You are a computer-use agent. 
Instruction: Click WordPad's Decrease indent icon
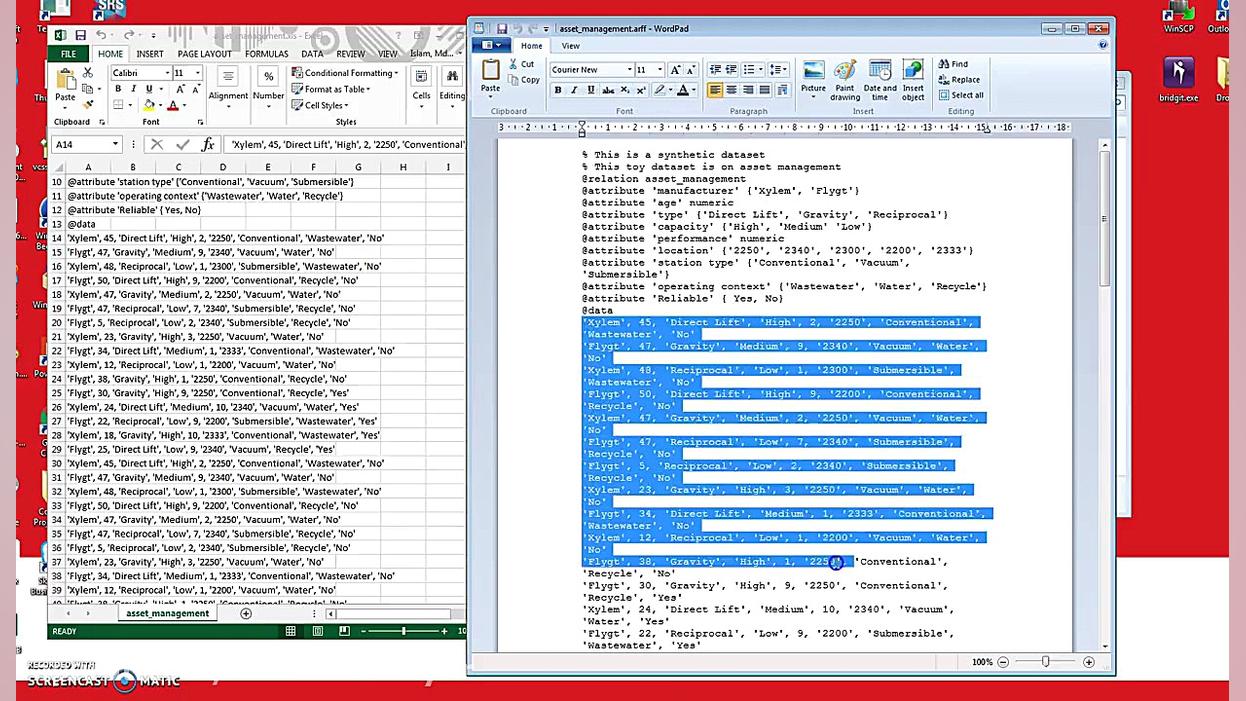[x=715, y=70]
